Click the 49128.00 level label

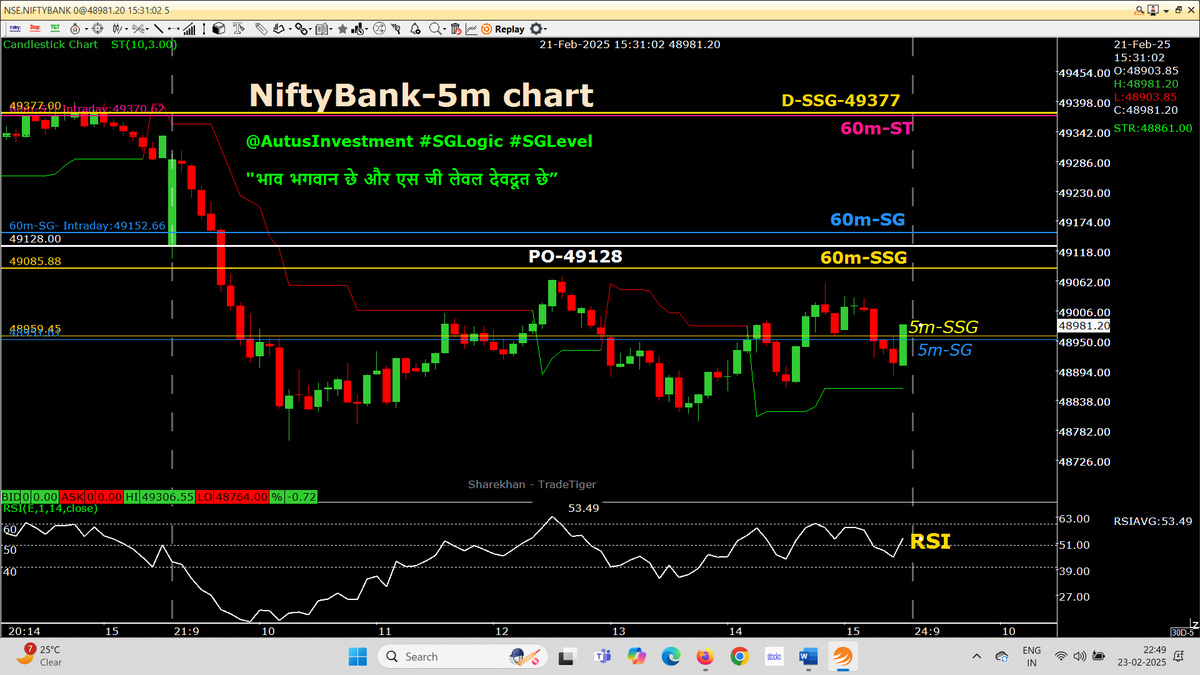pyautogui.click(x=35, y=240)
